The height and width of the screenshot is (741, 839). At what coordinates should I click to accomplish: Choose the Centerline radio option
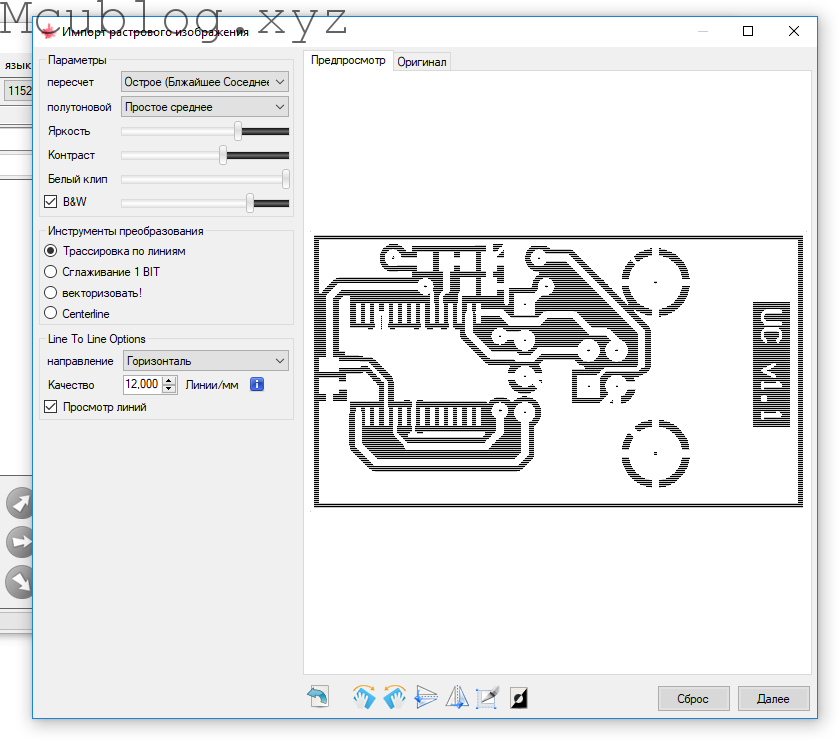52,314
